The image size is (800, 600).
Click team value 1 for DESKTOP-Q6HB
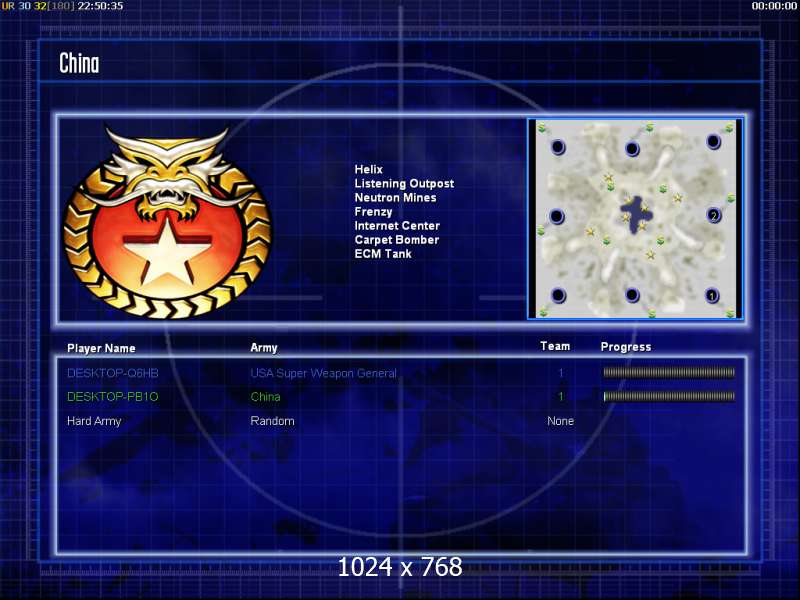561,373
